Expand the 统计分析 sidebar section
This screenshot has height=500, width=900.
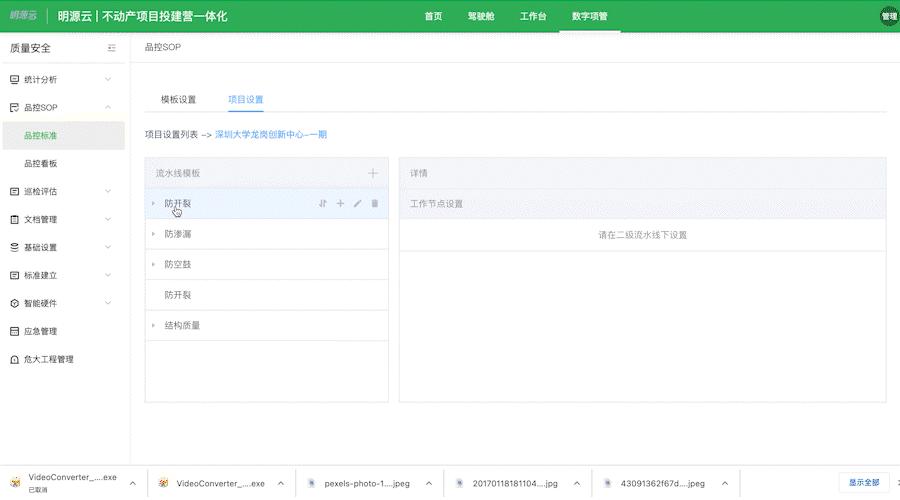pyautogui.click(x=107, y=79)
